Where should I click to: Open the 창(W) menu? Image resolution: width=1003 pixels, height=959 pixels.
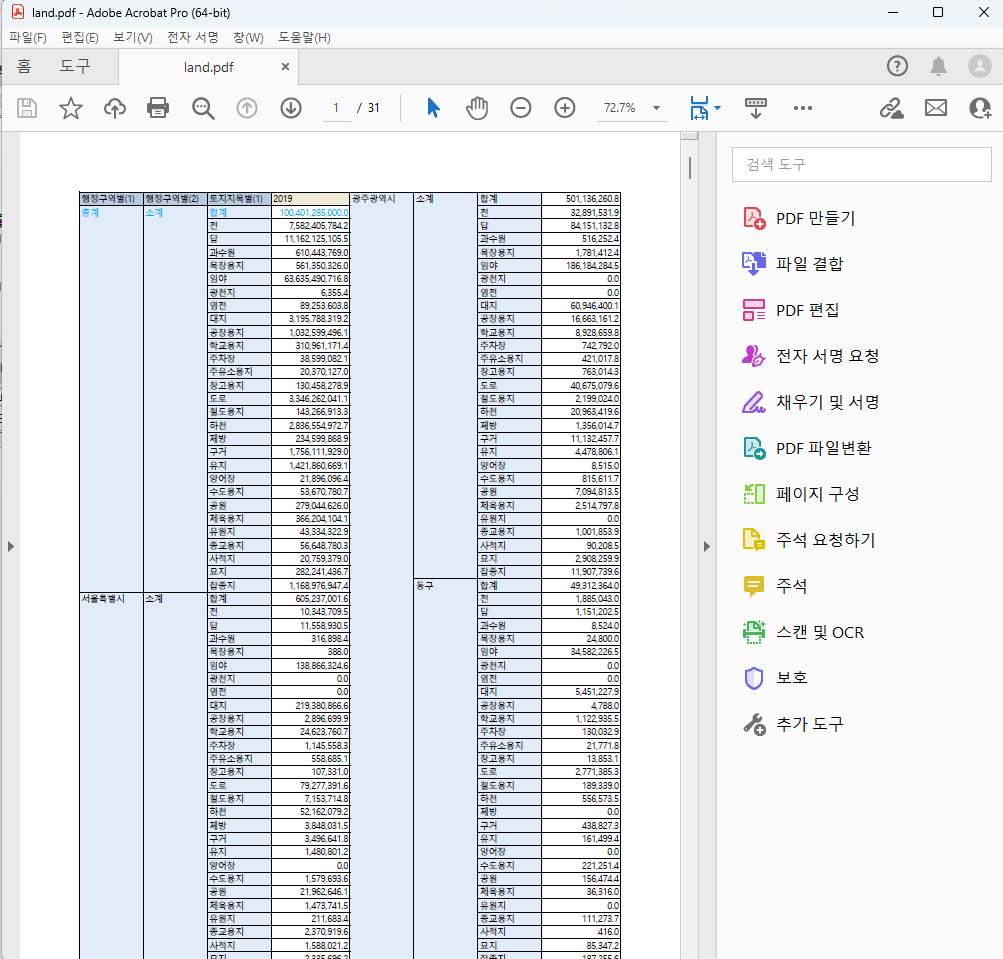pos(248,38)
